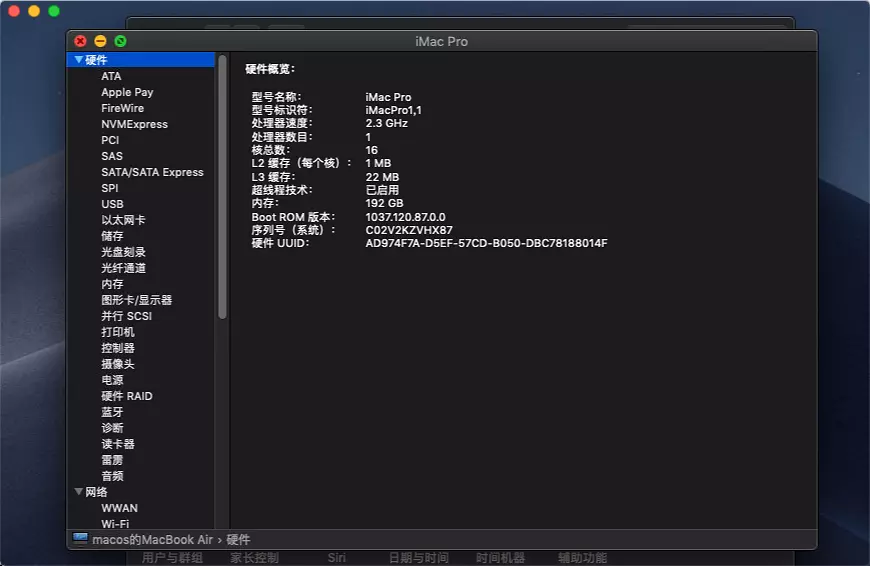Collapse the 网络 section triangle
870x566 pixels.
tap(79, 492)
